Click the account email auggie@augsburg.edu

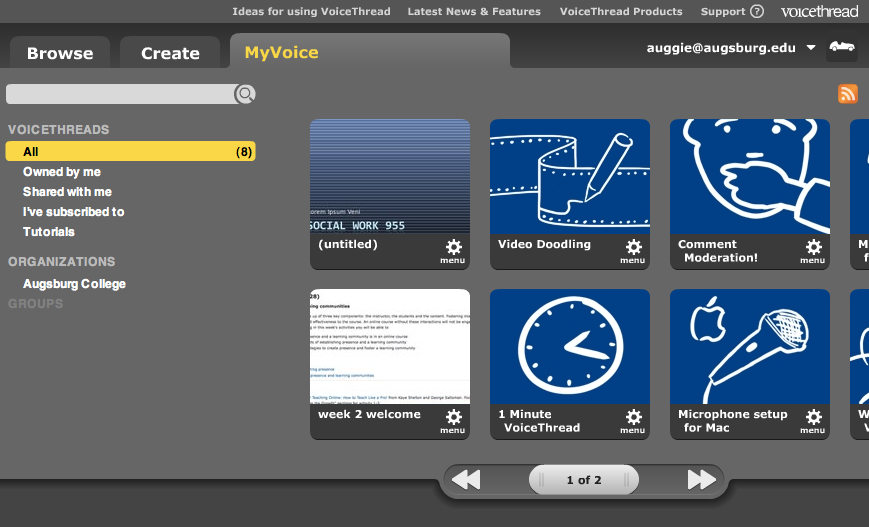point(721,48)
